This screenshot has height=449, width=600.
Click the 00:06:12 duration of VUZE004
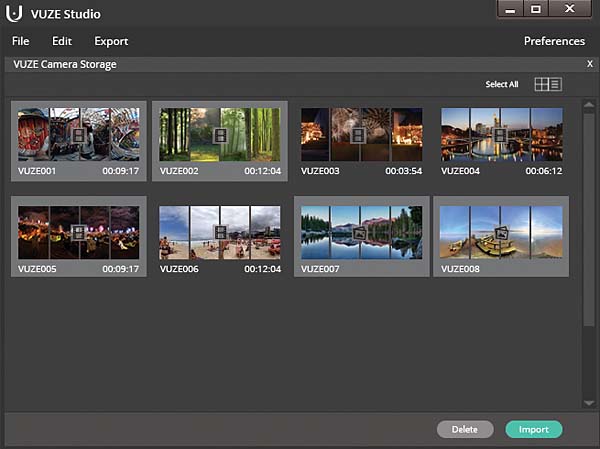pos(544,171)
